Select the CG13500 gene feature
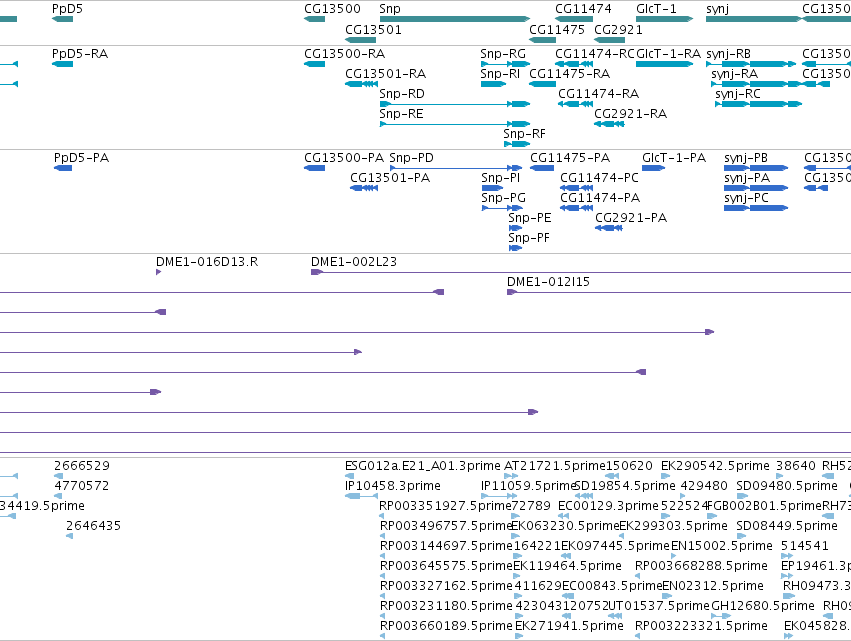 click(x=315, y=19)
